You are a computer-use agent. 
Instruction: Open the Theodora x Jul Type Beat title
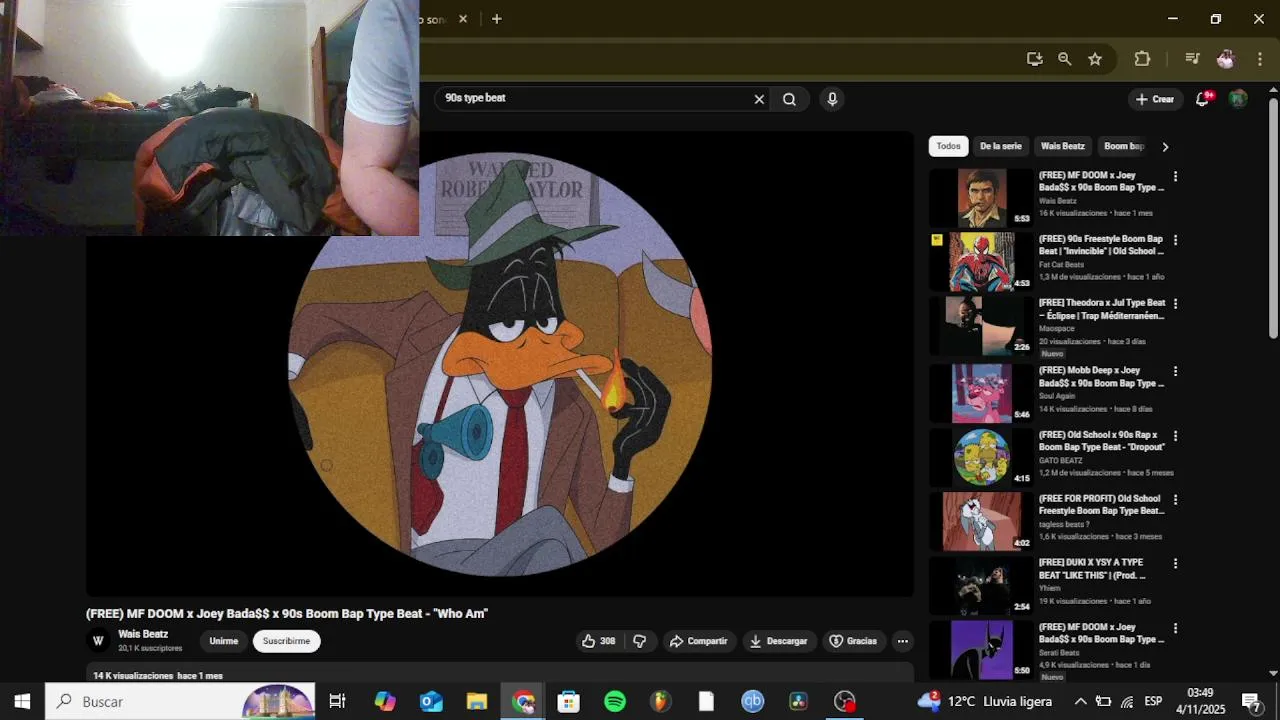(1102, 309)
